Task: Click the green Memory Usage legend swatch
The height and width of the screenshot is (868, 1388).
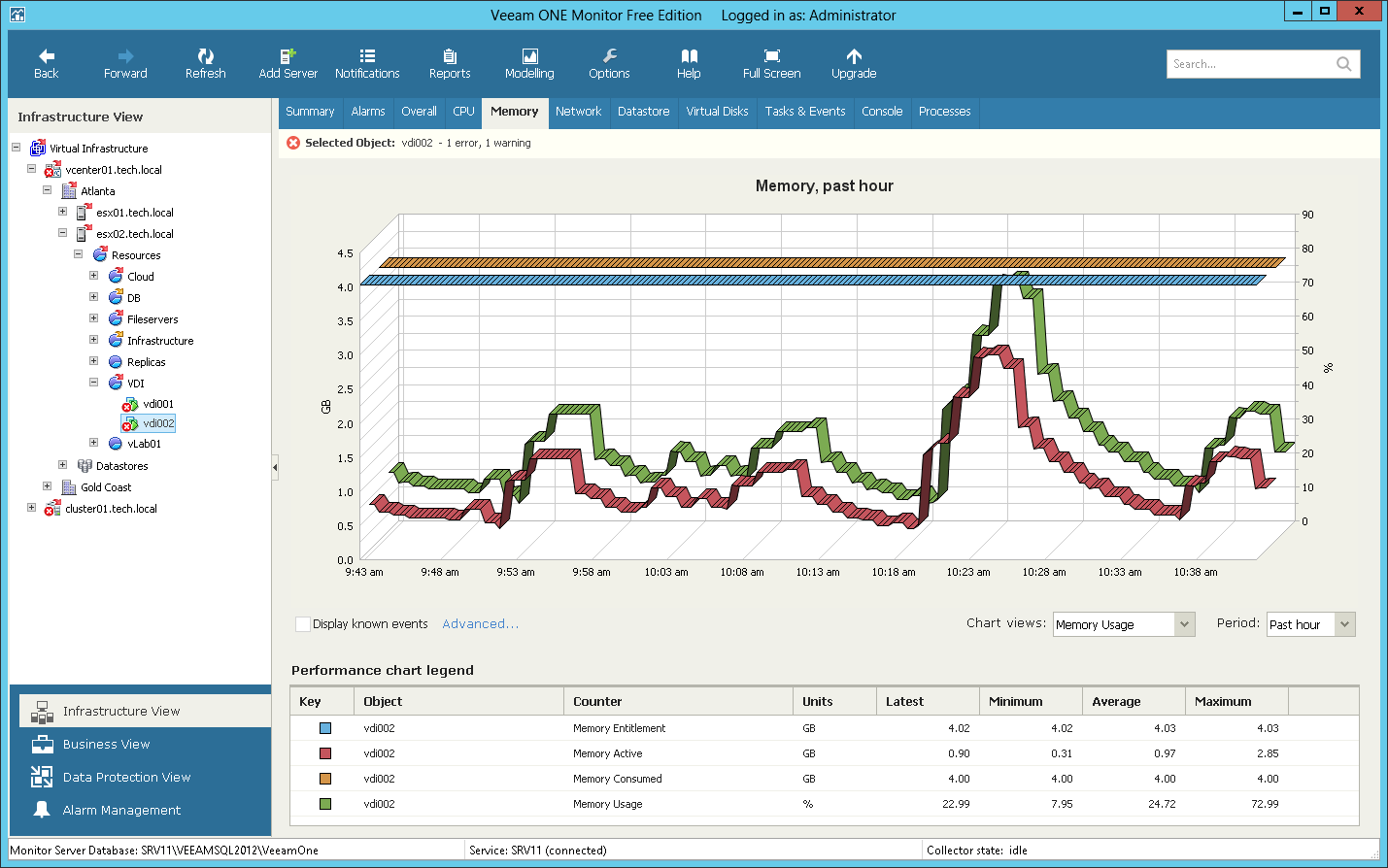Action: pyautogui.click(x=325, y=804)
